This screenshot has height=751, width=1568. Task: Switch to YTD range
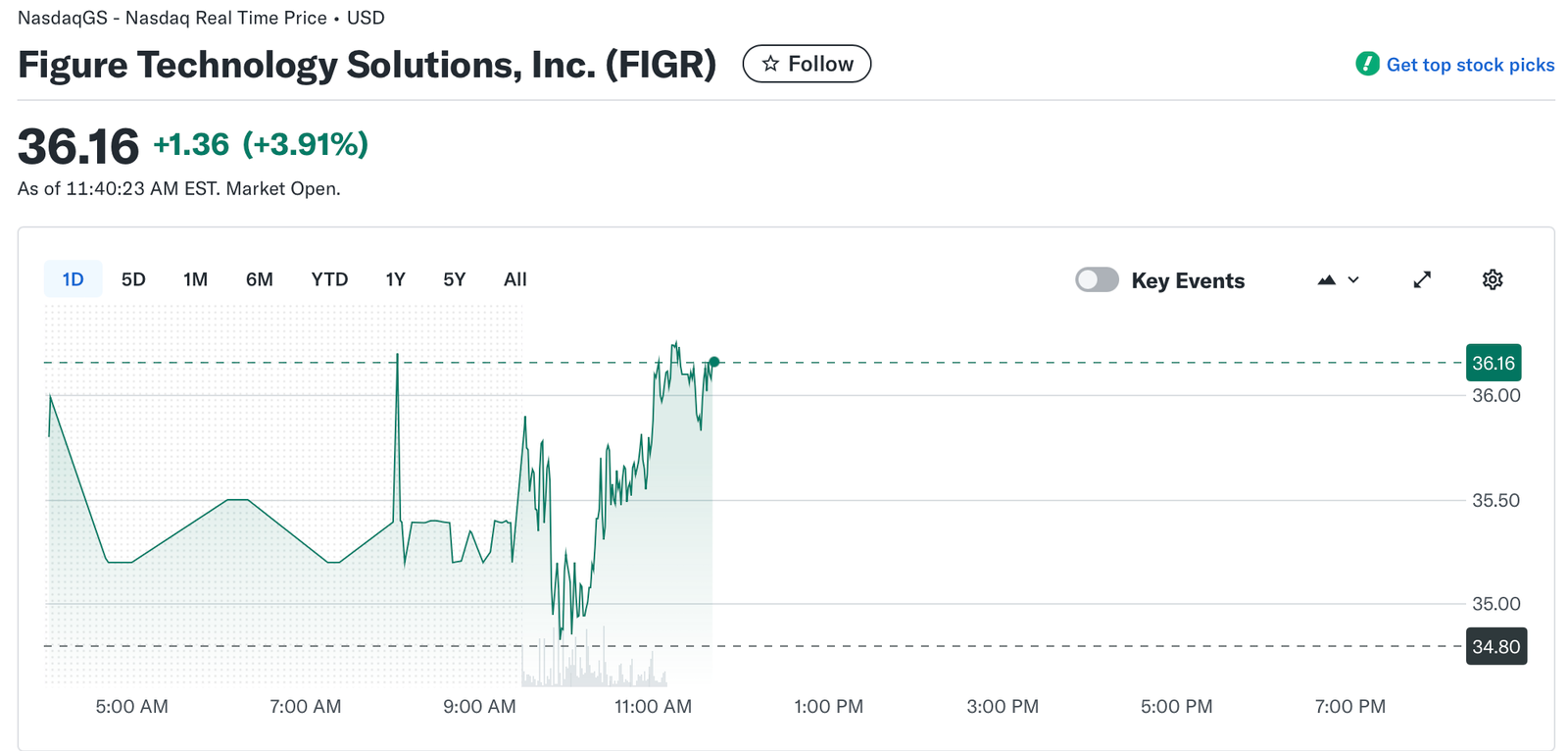(x=329, y=279)
